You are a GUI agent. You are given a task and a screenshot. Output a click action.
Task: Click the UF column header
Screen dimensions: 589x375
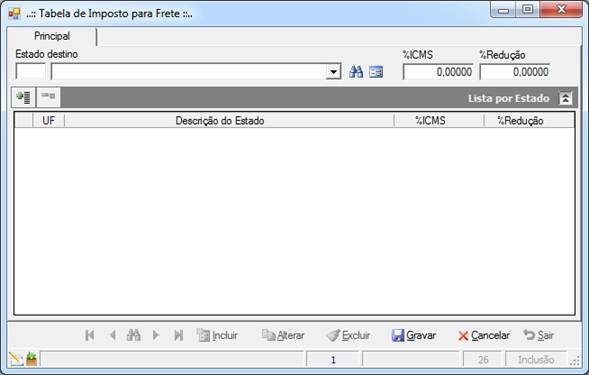(x=48, y=121)
